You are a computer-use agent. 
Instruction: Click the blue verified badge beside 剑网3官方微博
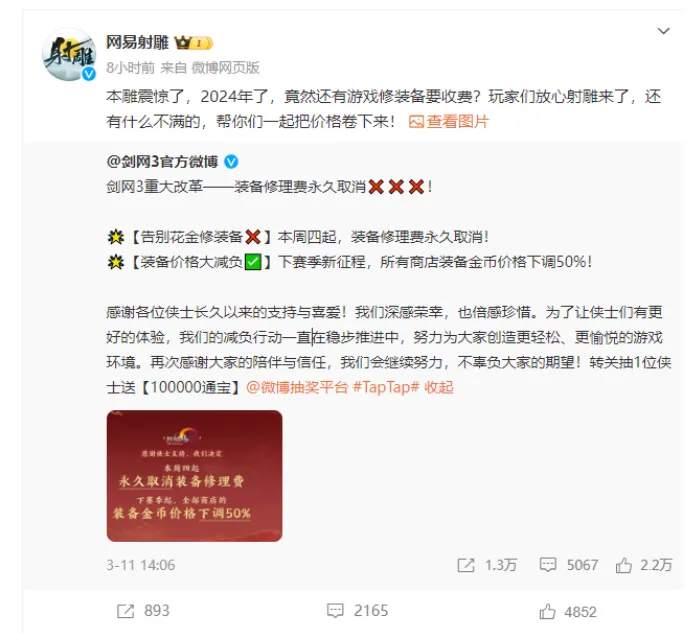pos(231,162)
